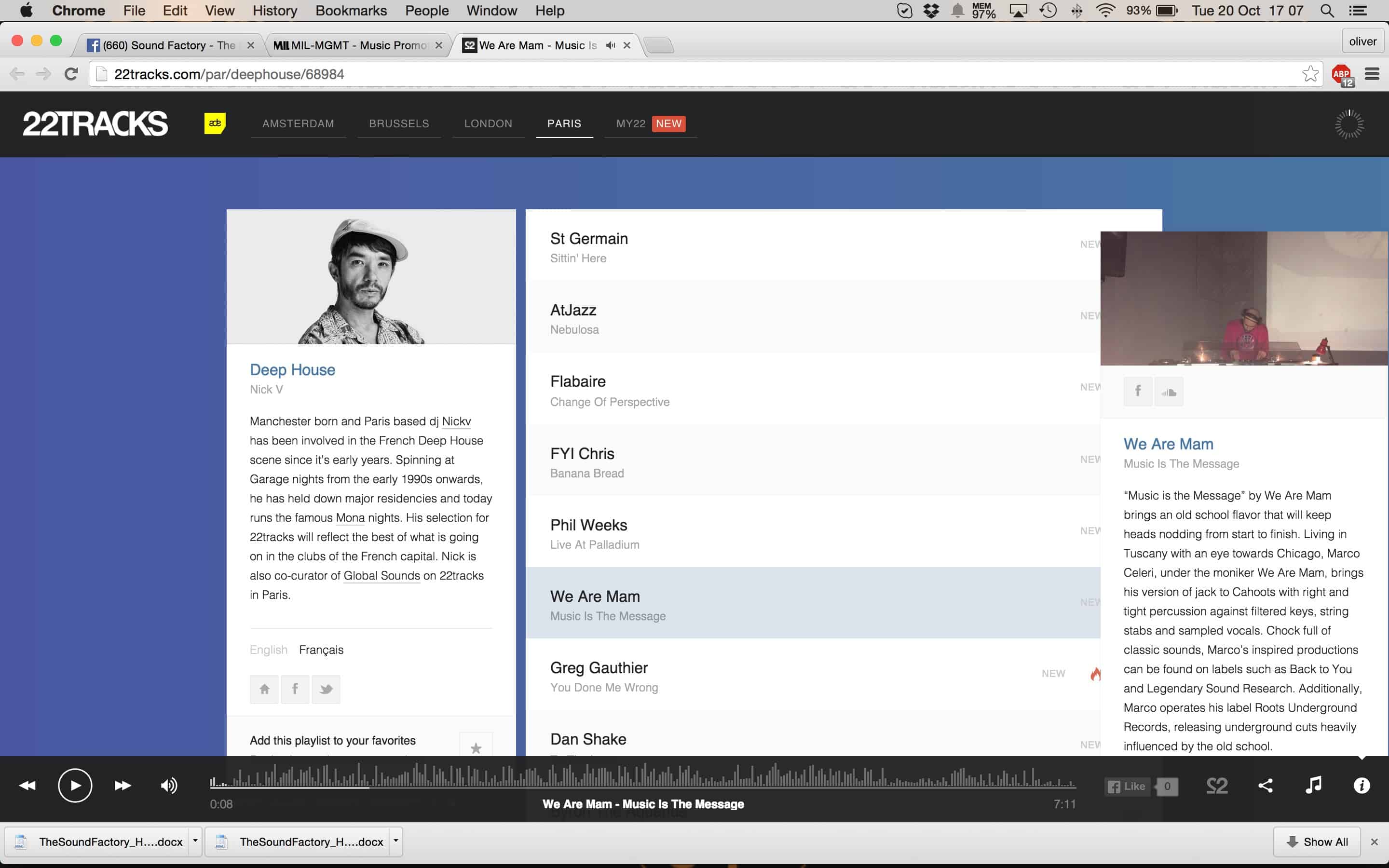The width and height of the screenshot is (1389, 868).
Task: Click artist SoundCloud icon in info panel
Action: coord(1169,392)
